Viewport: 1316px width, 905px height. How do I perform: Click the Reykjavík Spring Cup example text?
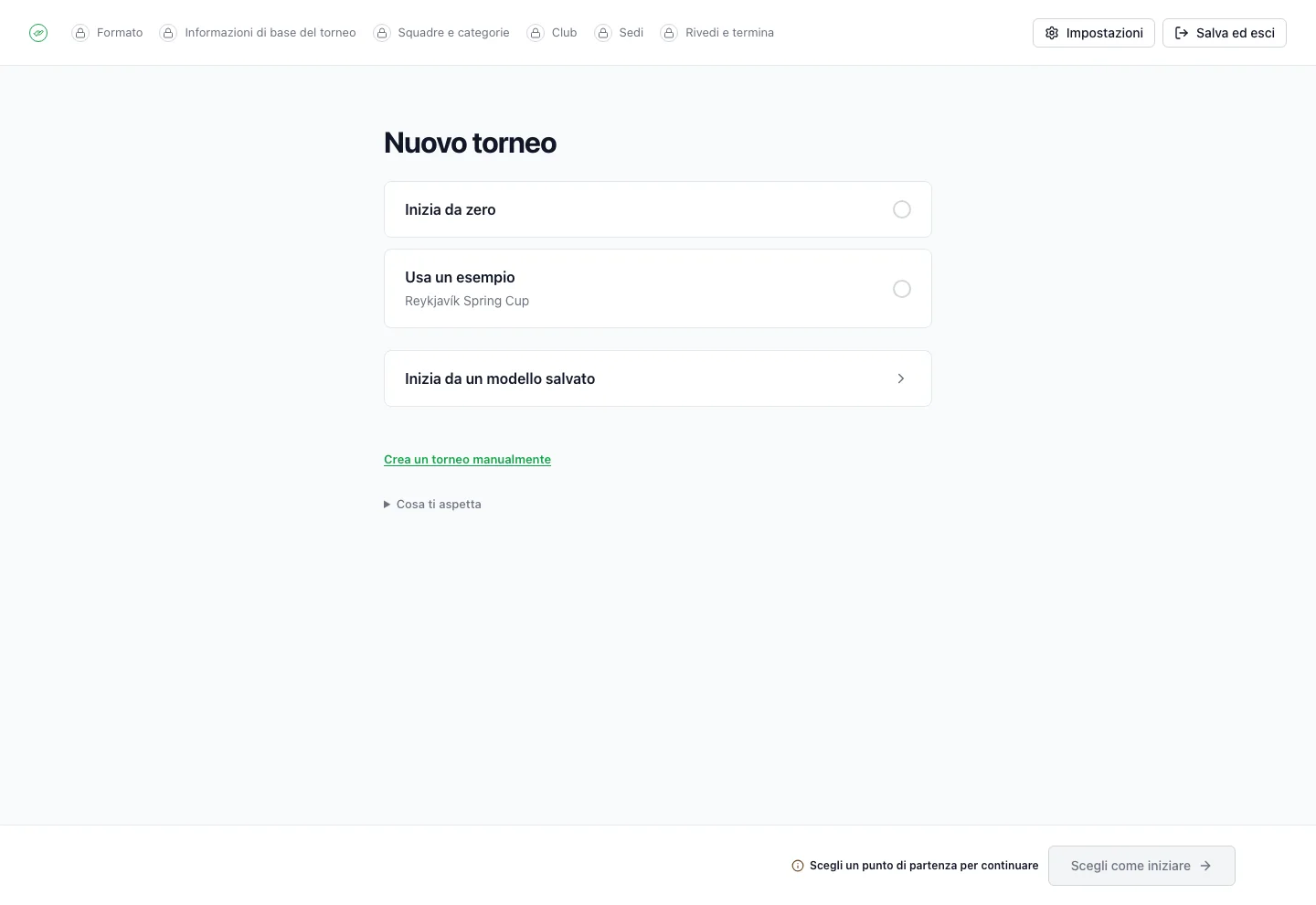click(x=467, y=301)
